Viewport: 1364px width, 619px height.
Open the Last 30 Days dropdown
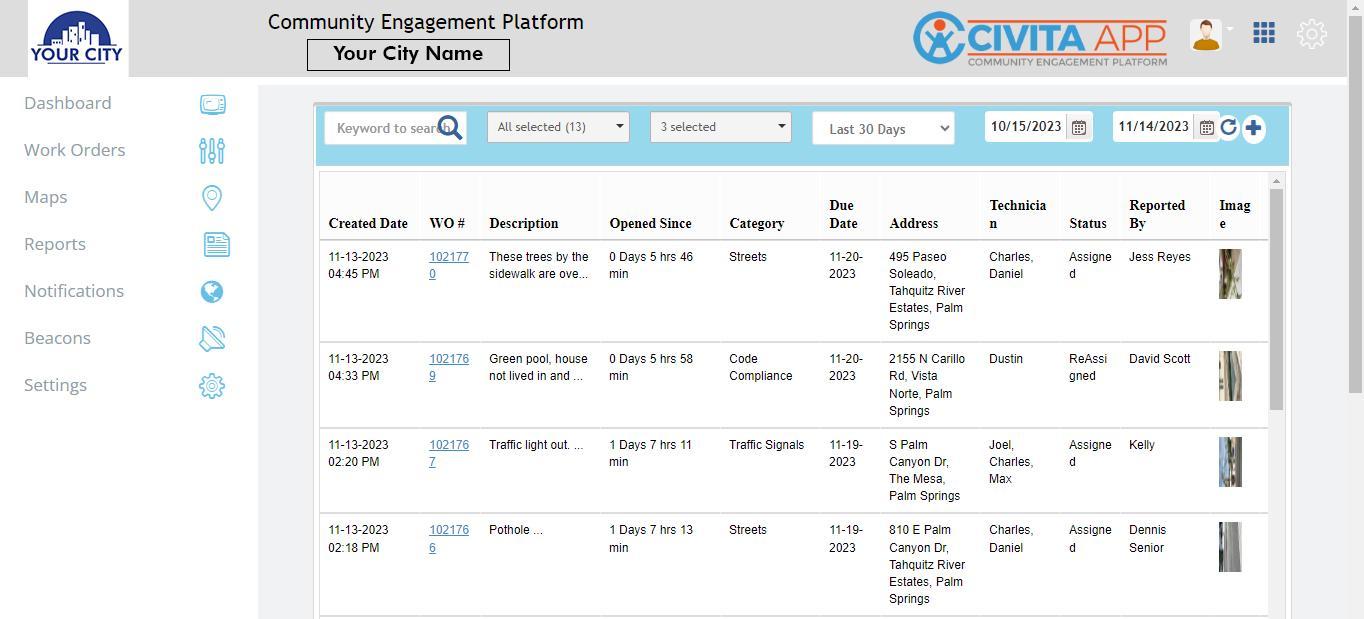883,128
